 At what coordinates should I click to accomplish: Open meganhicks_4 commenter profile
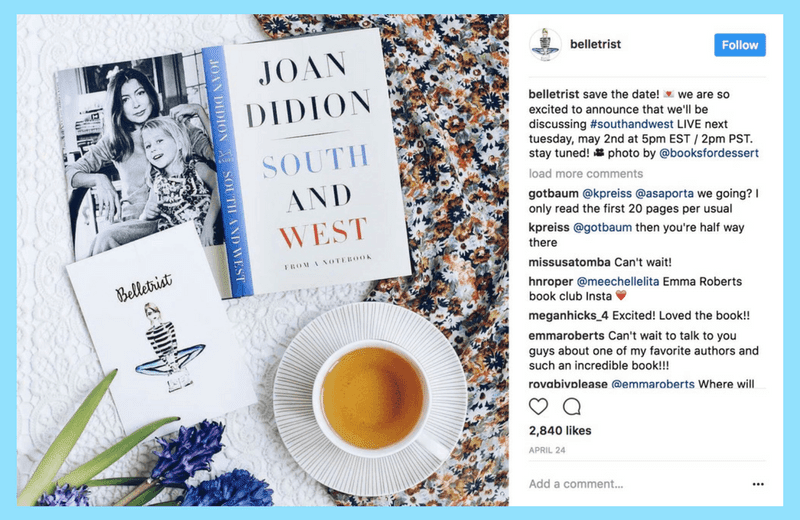click(568, 316)
